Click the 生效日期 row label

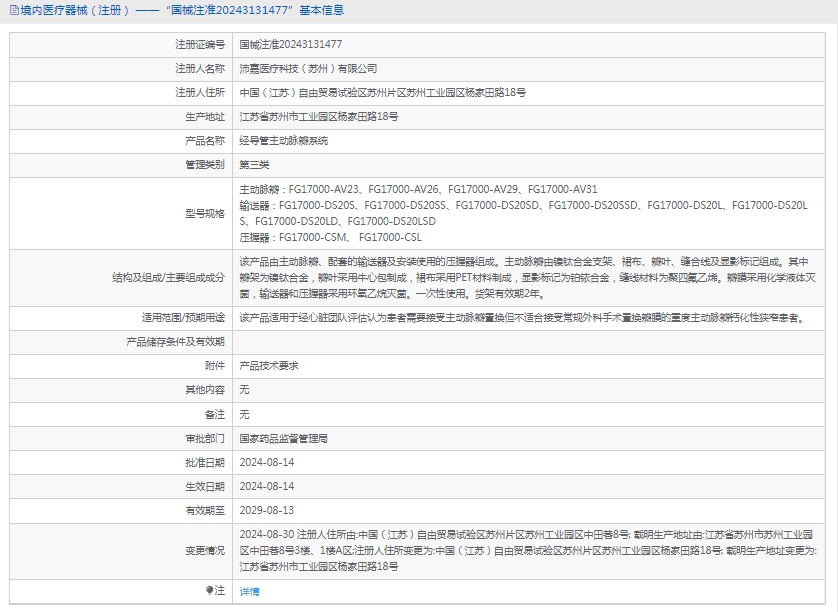205,486
